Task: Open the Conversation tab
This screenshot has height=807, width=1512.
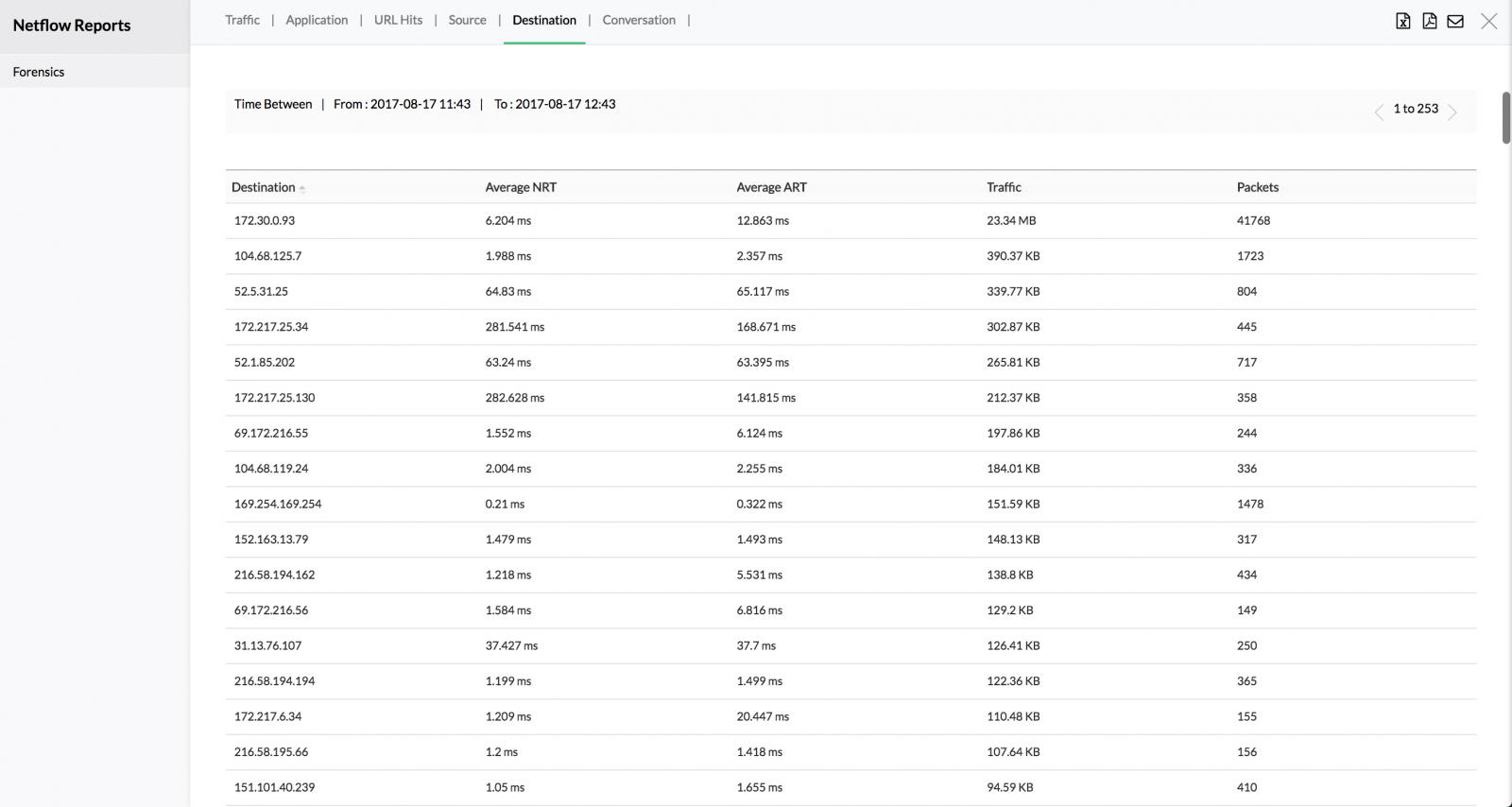Action: click(639, 20)
